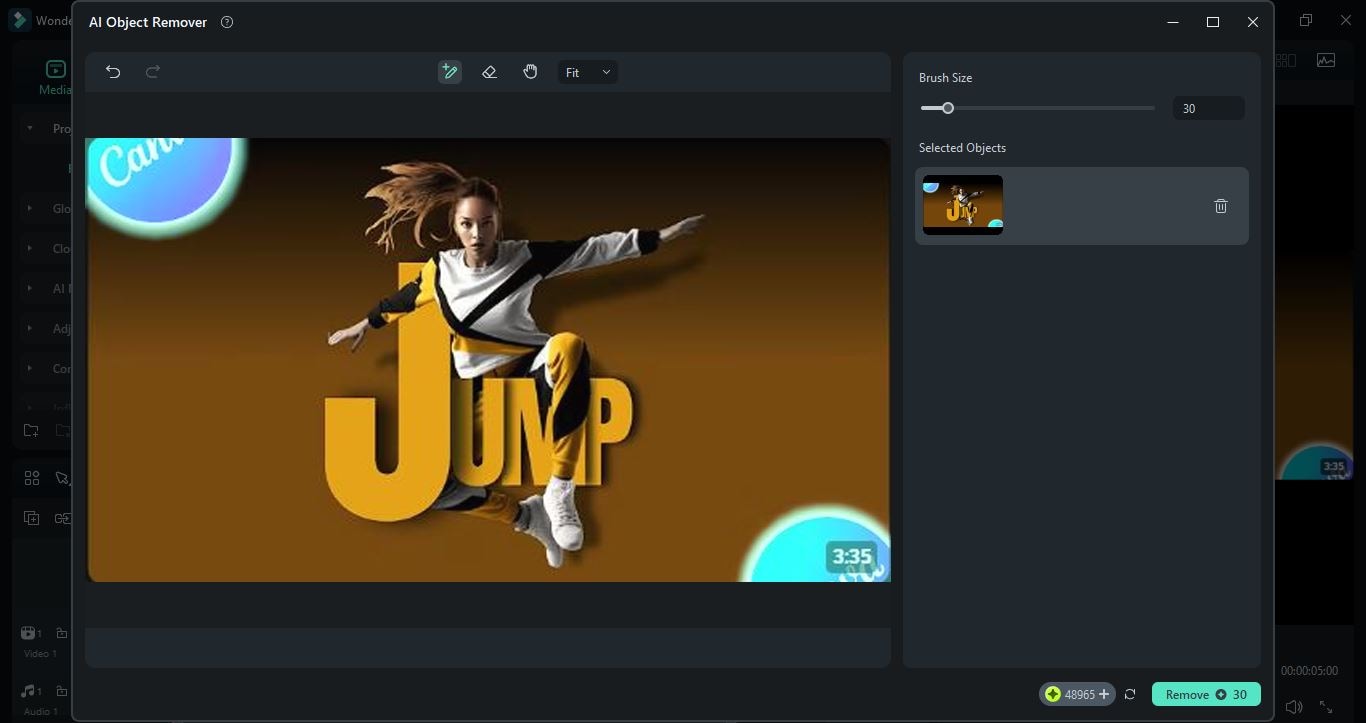Open AI Object Remover help

point(227,22)
